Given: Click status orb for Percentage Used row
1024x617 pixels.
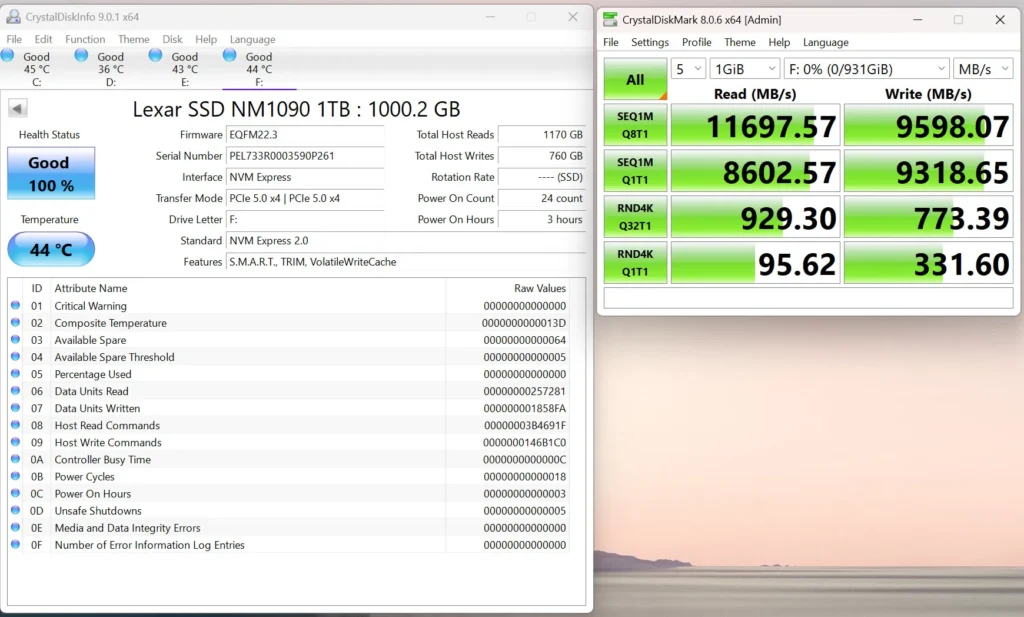Looking at the screenshot, I should (16, 373).
